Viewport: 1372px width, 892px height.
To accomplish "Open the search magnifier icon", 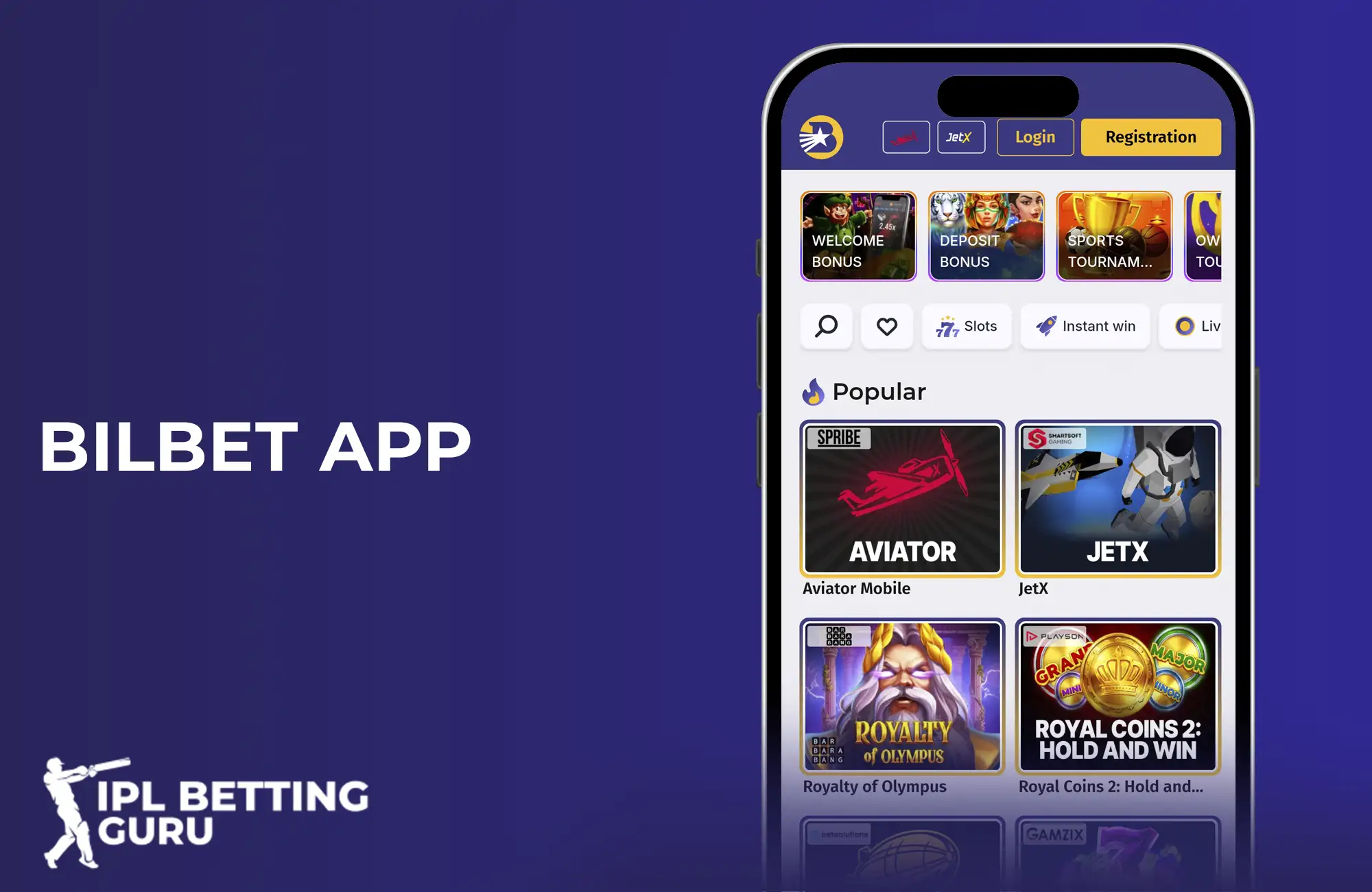I will tap(826, 326).
